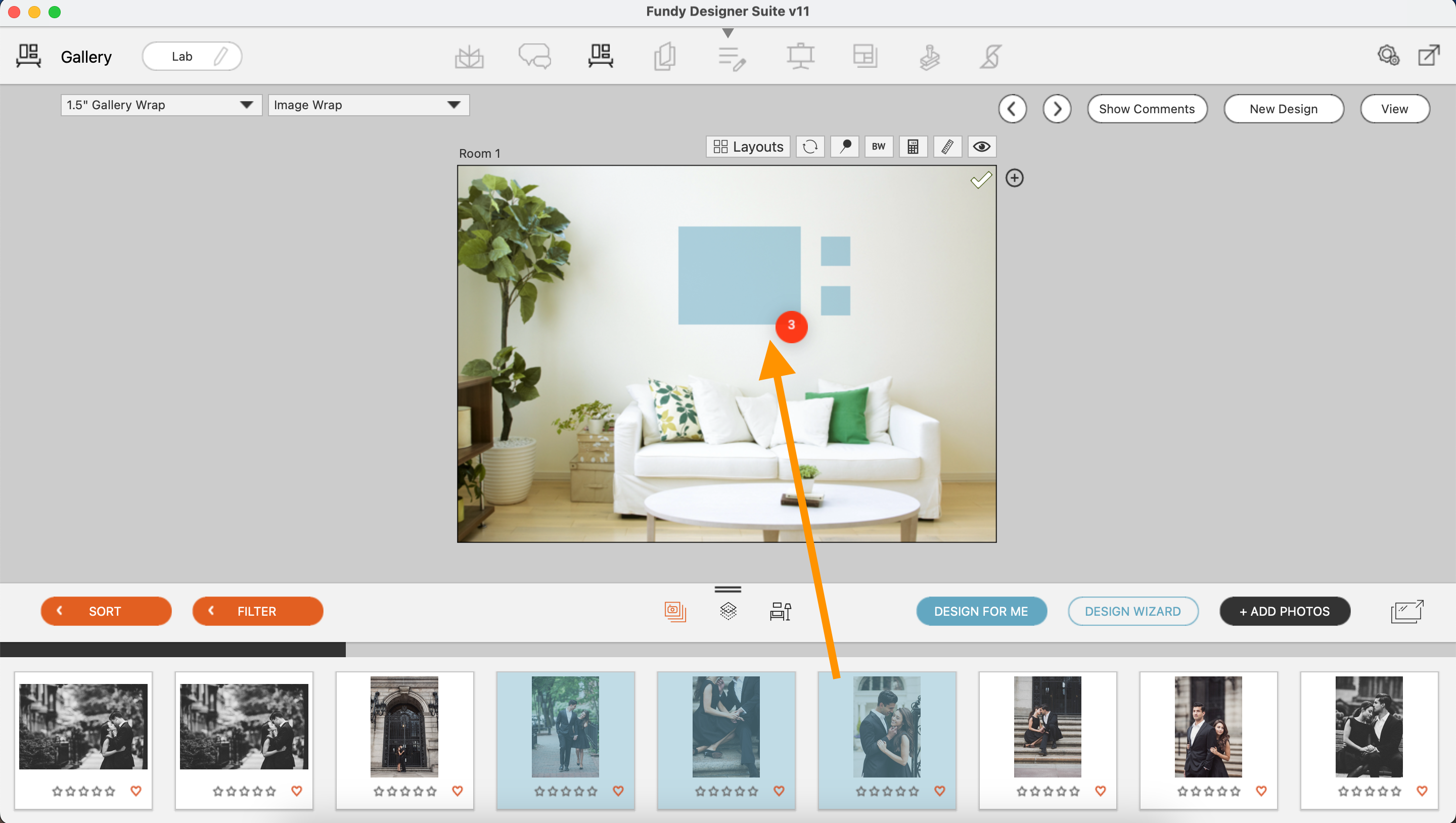This screenshot has height=823, width=1456.
Task: Select the arched doorway photo thumbnail
Action: pyautogui.click(x=404, y=726)
